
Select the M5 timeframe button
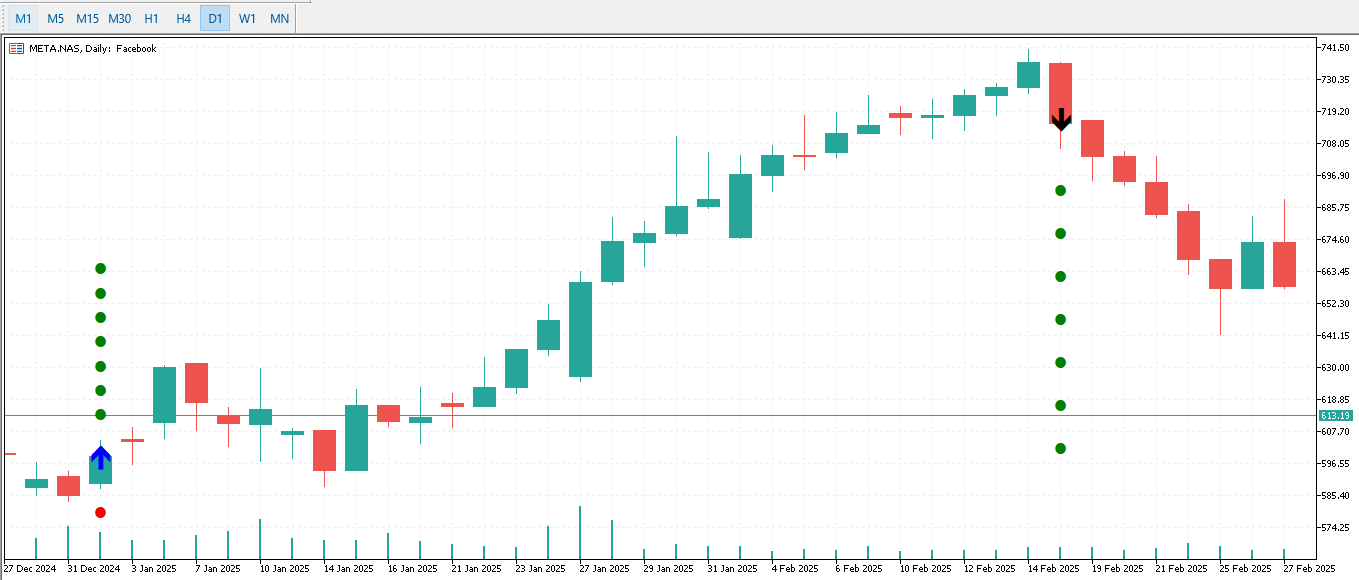coord(55,18)
